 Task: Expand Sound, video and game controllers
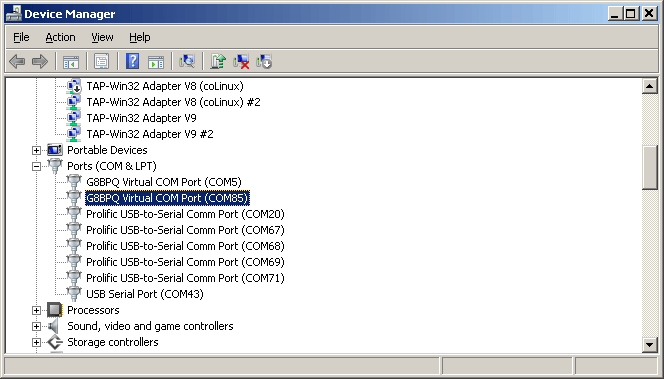tap(36, 326)
